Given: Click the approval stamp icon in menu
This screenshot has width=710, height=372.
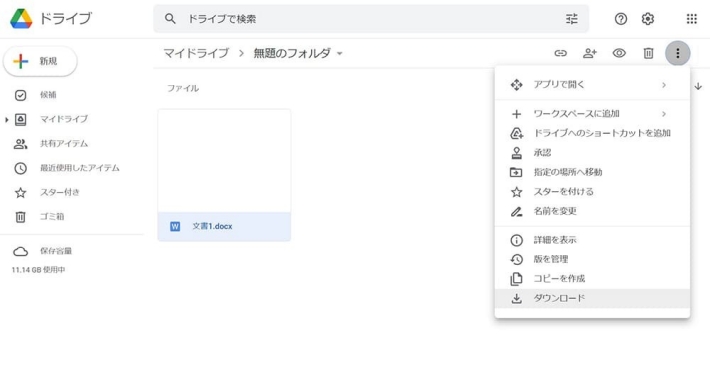Looking at the screenshot, I should (x=517, y=153).
